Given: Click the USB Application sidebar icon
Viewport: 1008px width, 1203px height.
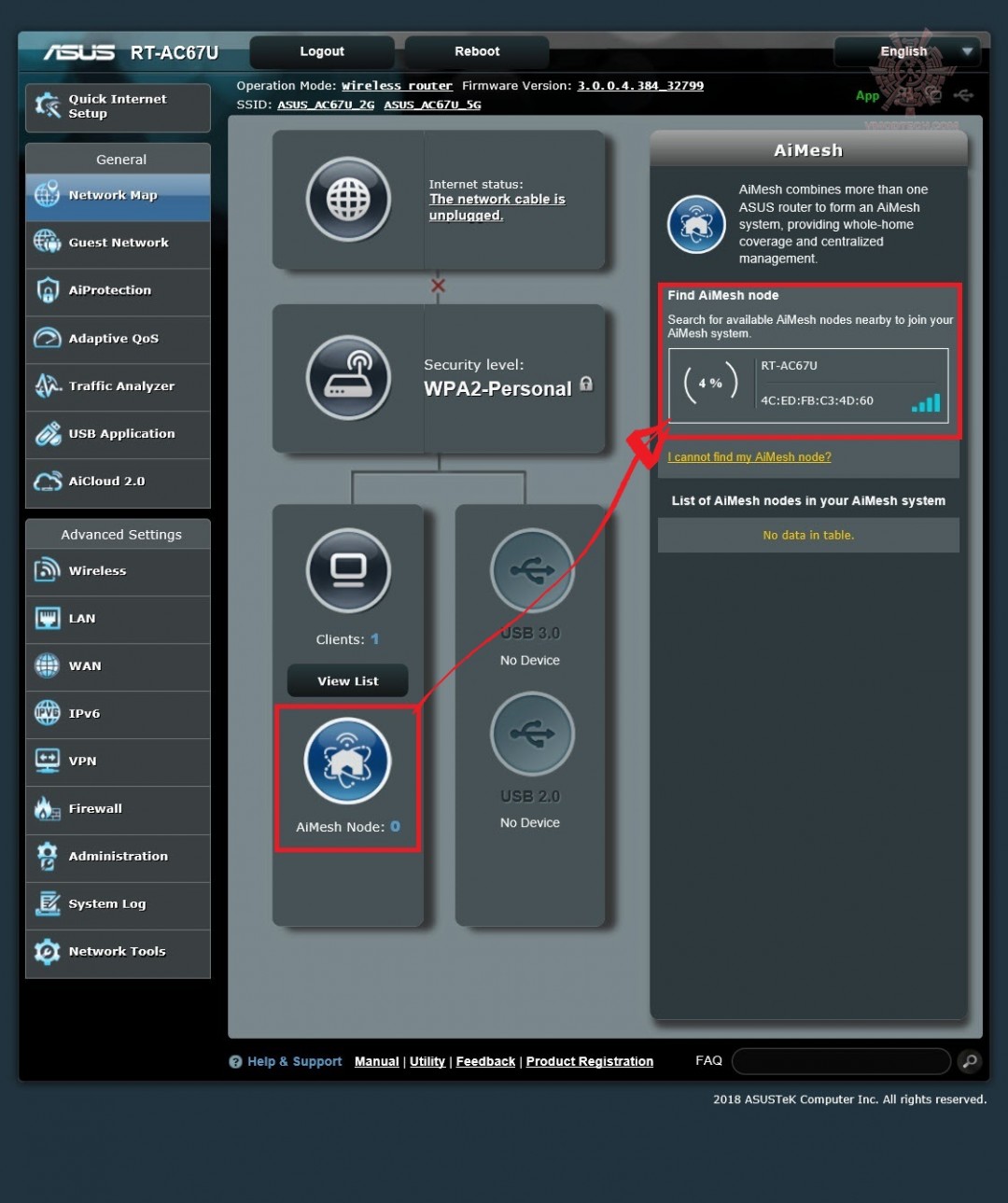Looking at the screenshot, I should [48, 434].
